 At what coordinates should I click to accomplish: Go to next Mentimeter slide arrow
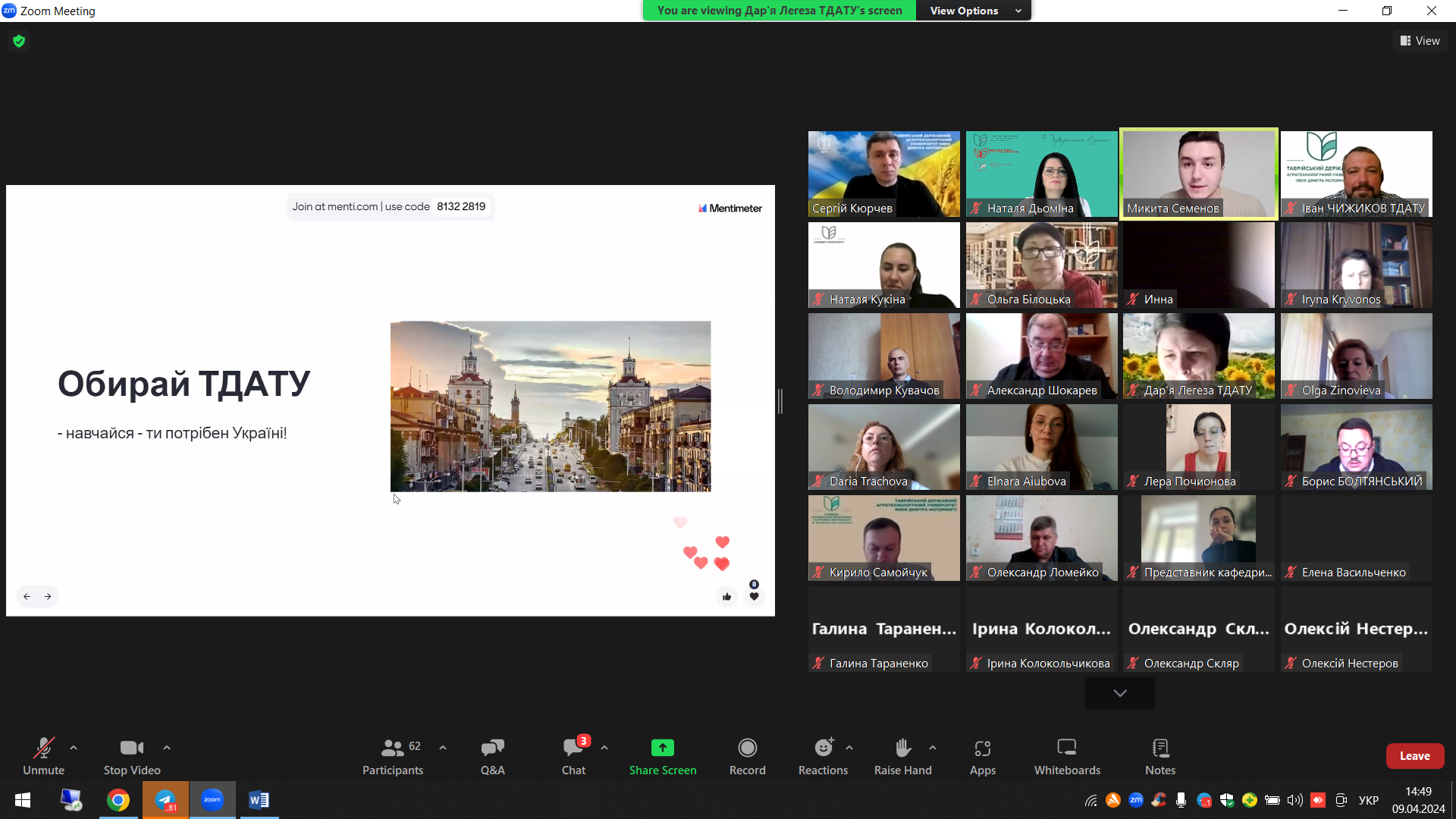click(48, 597)
